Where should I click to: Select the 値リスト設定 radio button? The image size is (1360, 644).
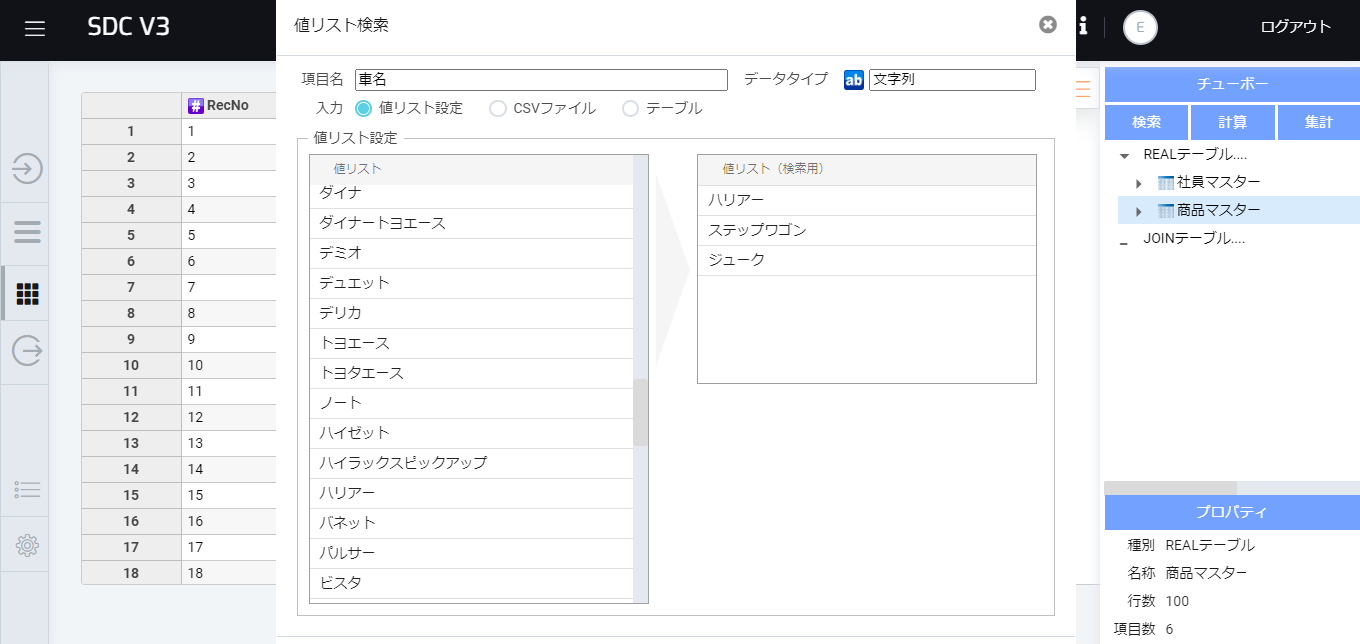pyautogui.click(x=365, y=108)
